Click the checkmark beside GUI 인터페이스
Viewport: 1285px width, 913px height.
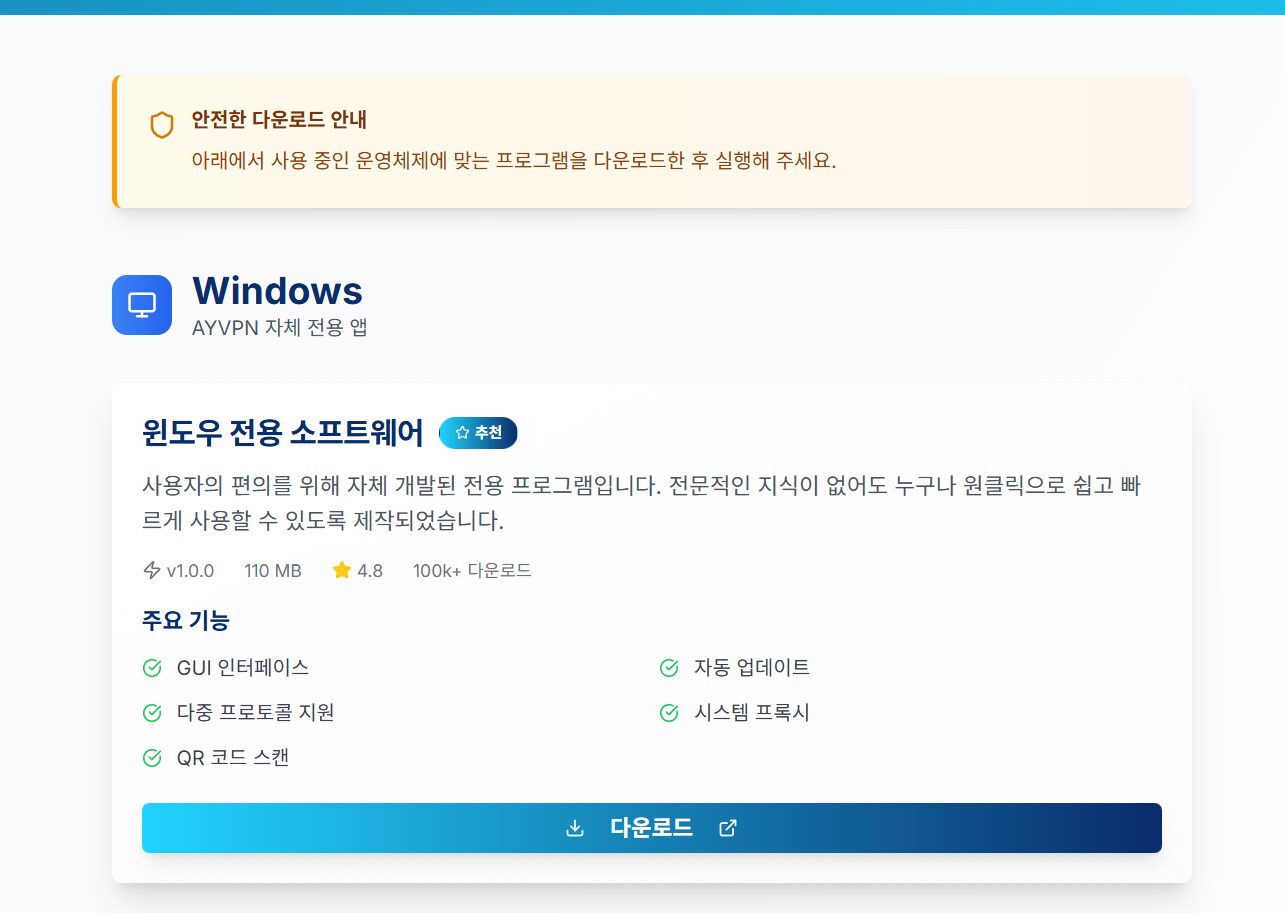pos(153,667)
